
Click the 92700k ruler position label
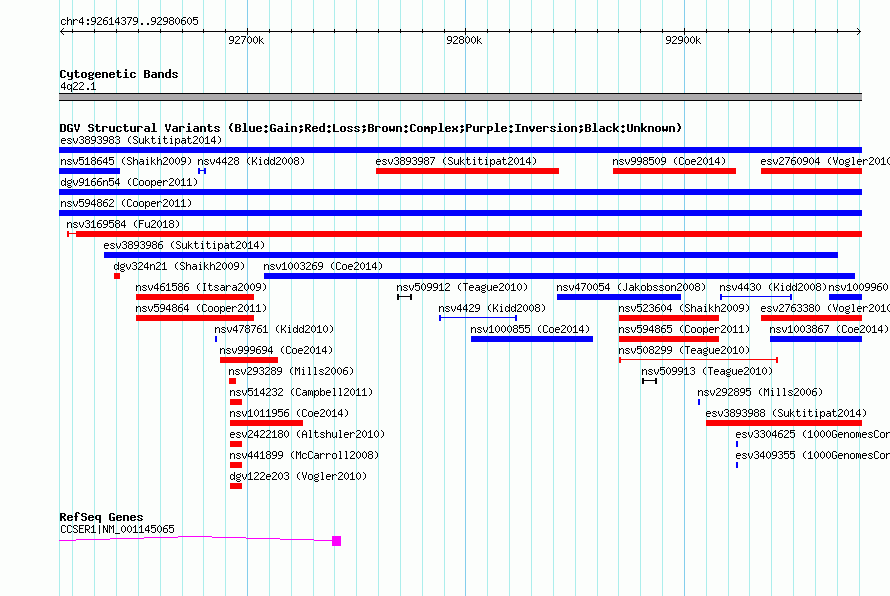246,40
